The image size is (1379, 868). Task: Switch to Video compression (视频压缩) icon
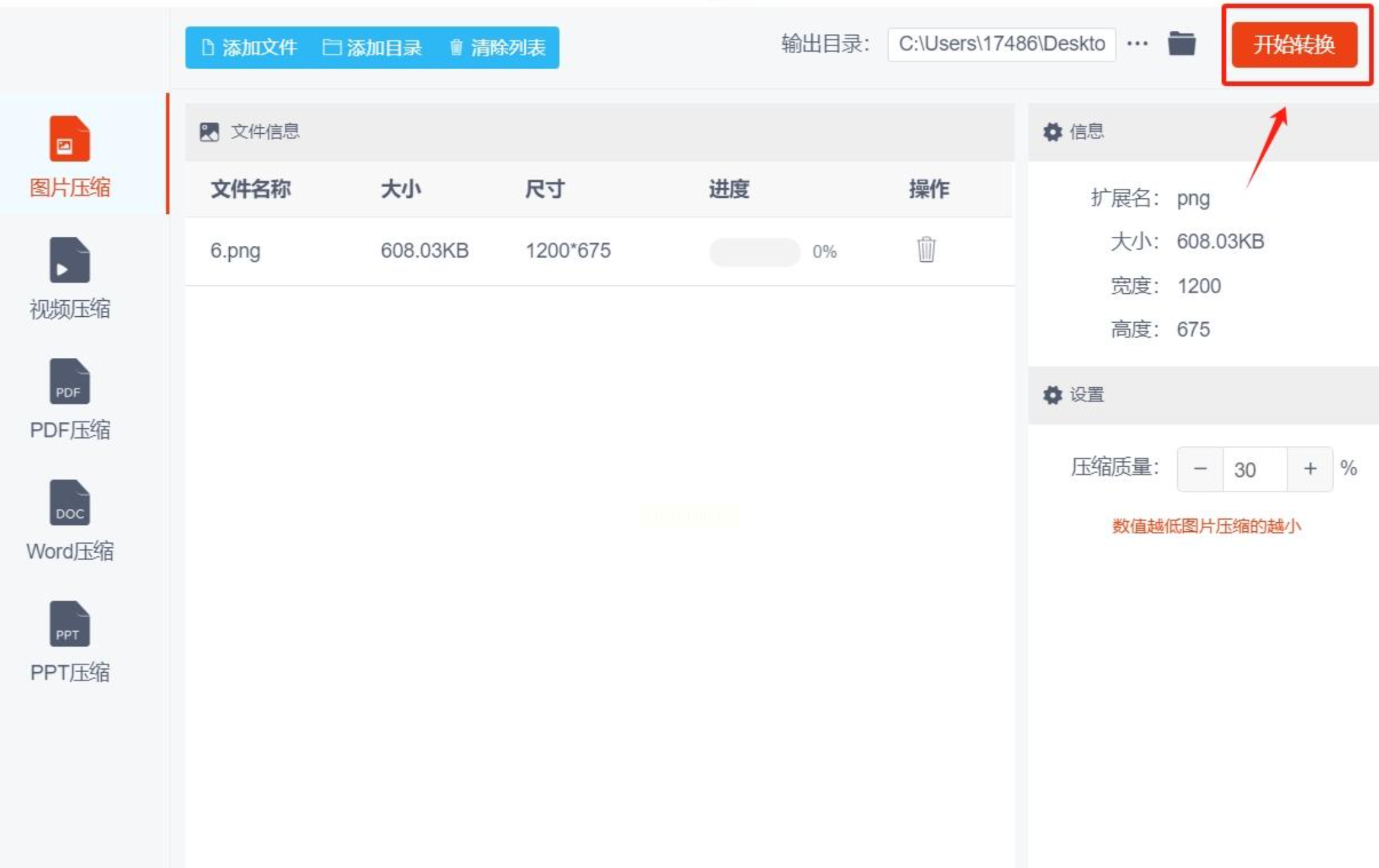(x=69, y=260)
